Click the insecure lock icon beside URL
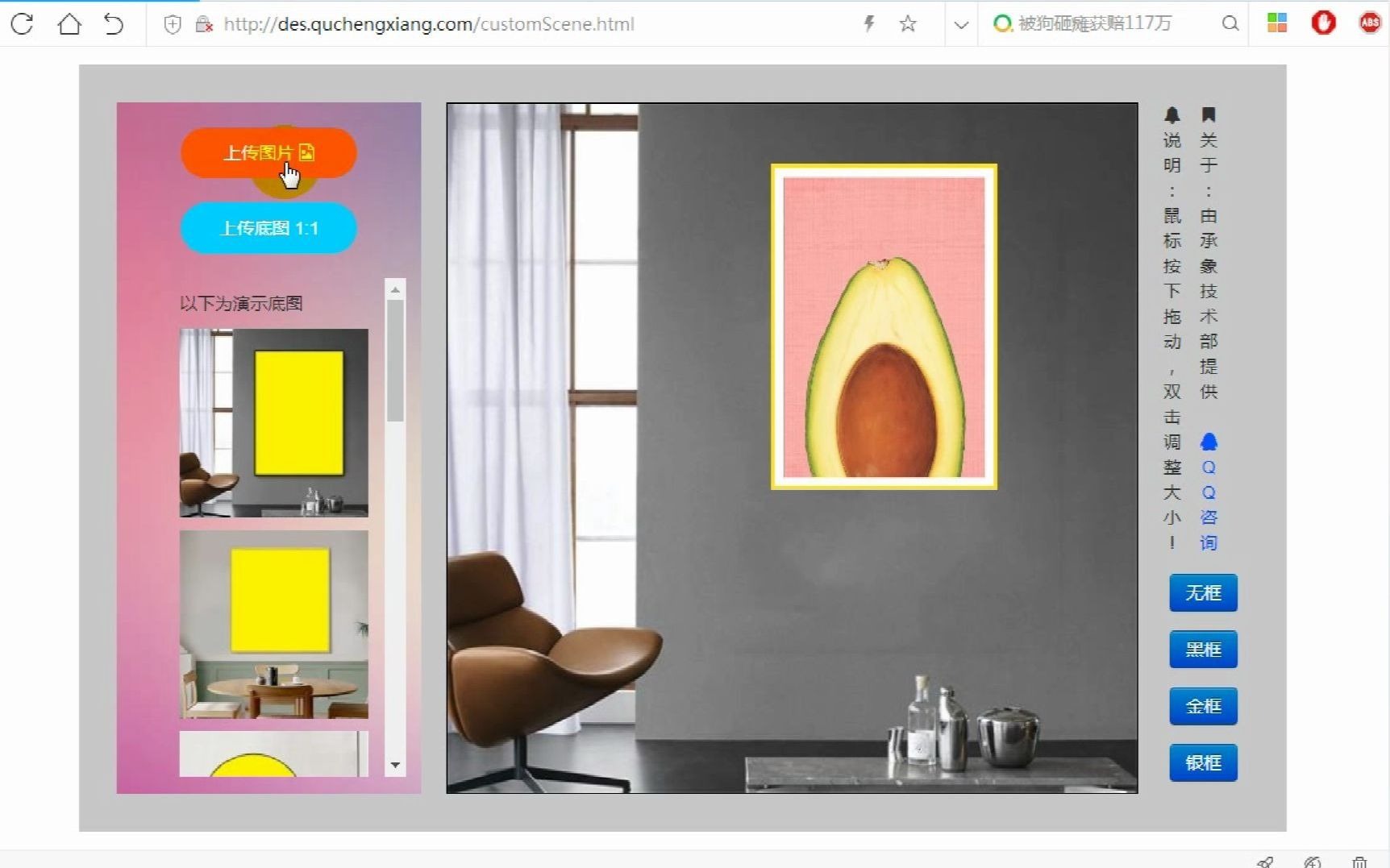The height and width of the screenshot is (868, 1390). click(204, 24)
